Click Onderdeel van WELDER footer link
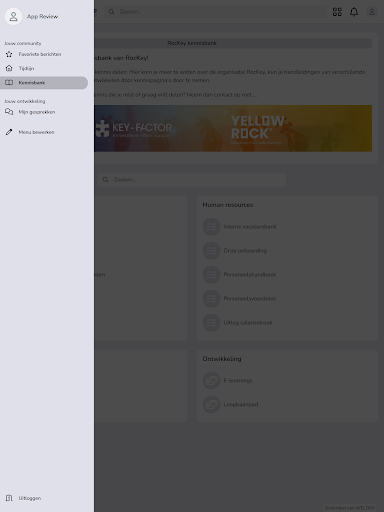 coord(350,508)
